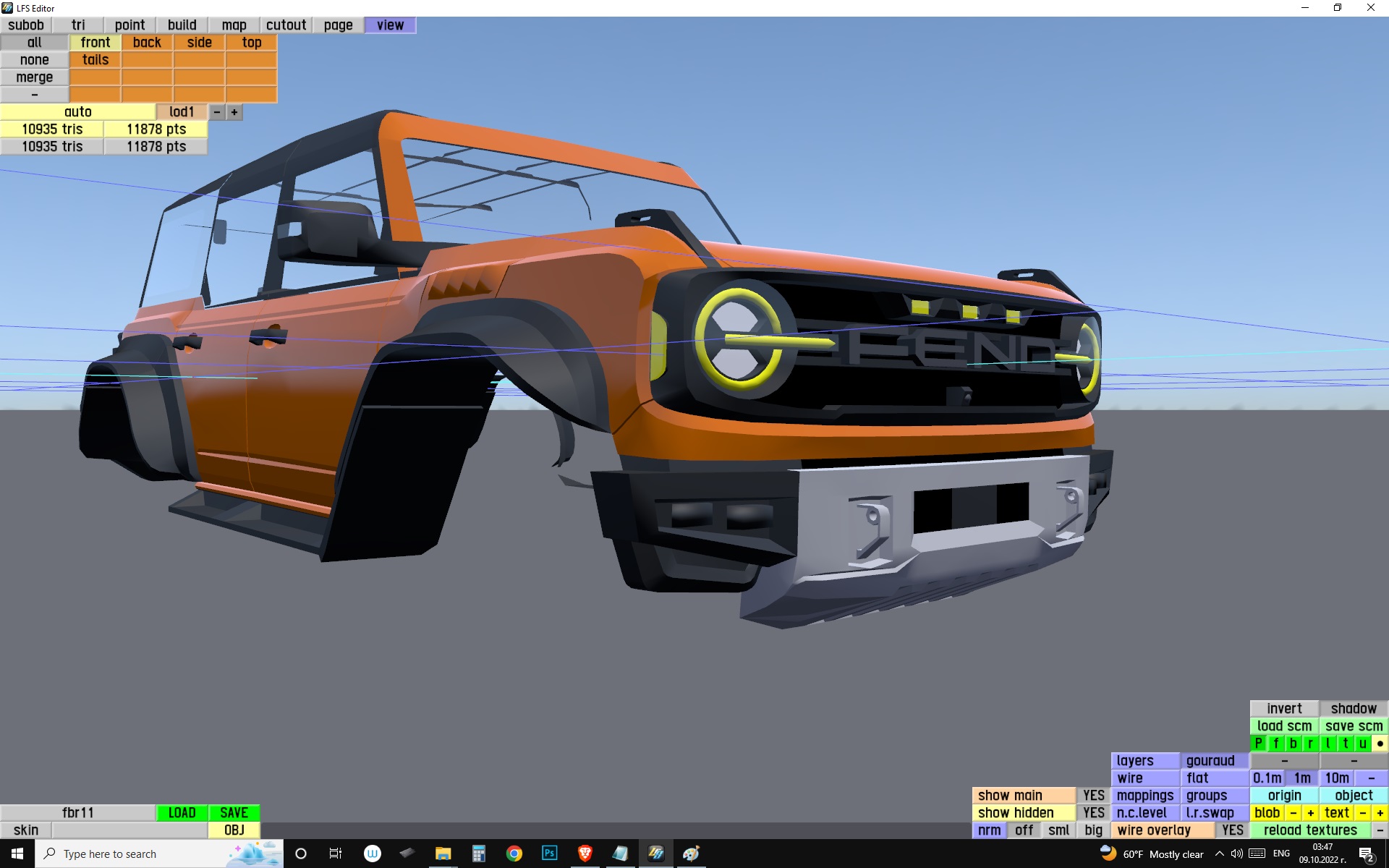Open the cutout tab
Screen dimensions: 1389x868
[x=286, y=25]
